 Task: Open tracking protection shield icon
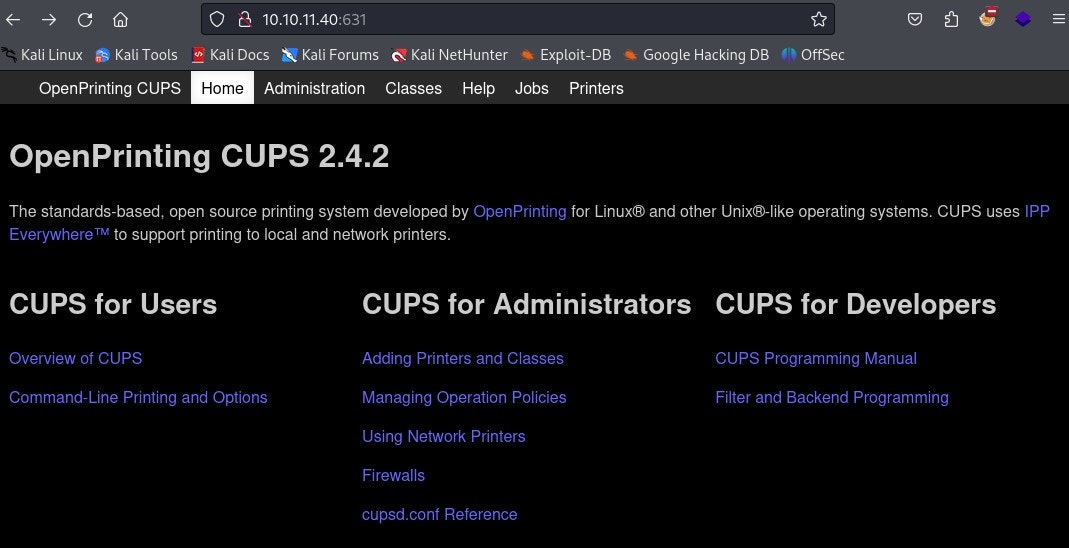217,19
